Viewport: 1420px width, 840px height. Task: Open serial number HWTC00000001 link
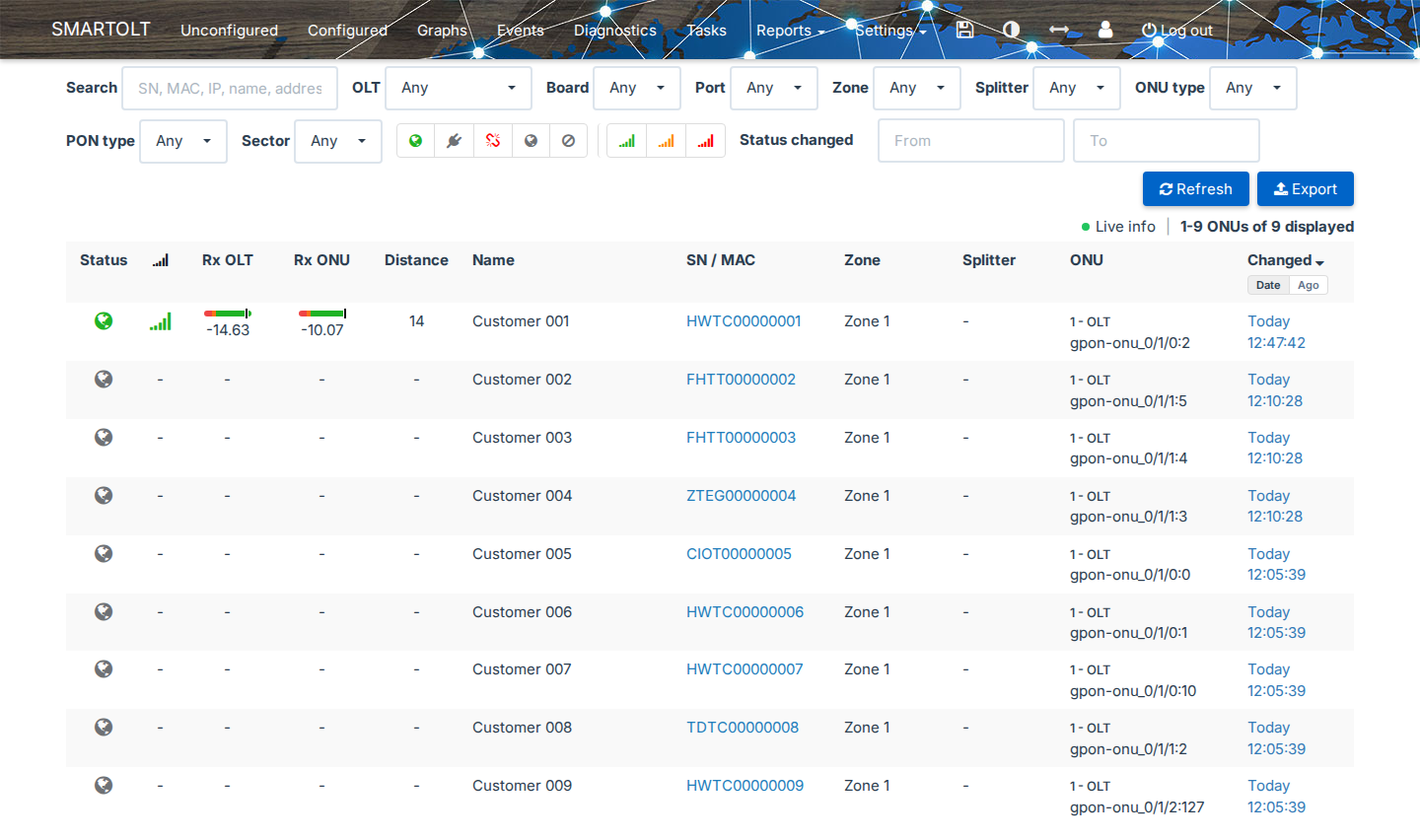(744, 320)
